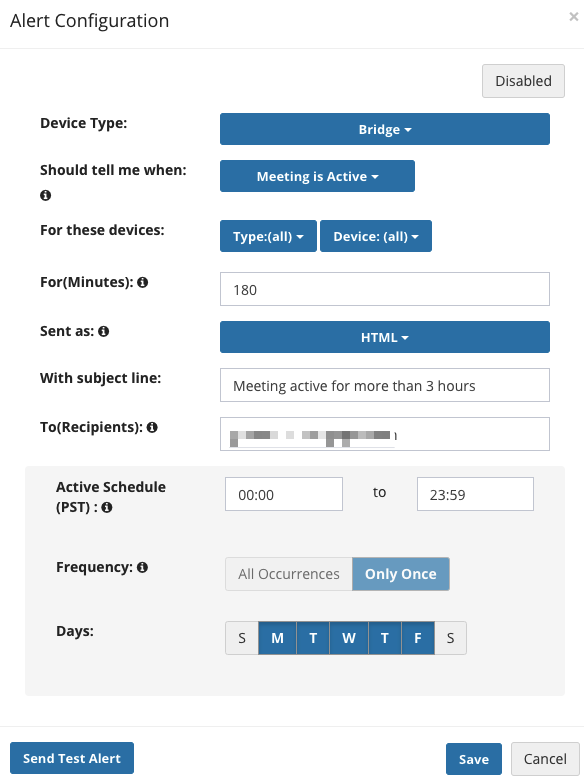584x781 pixels.
Task: Close the Alert Configuration dialog with X
Action: click(x=574, y=16)
